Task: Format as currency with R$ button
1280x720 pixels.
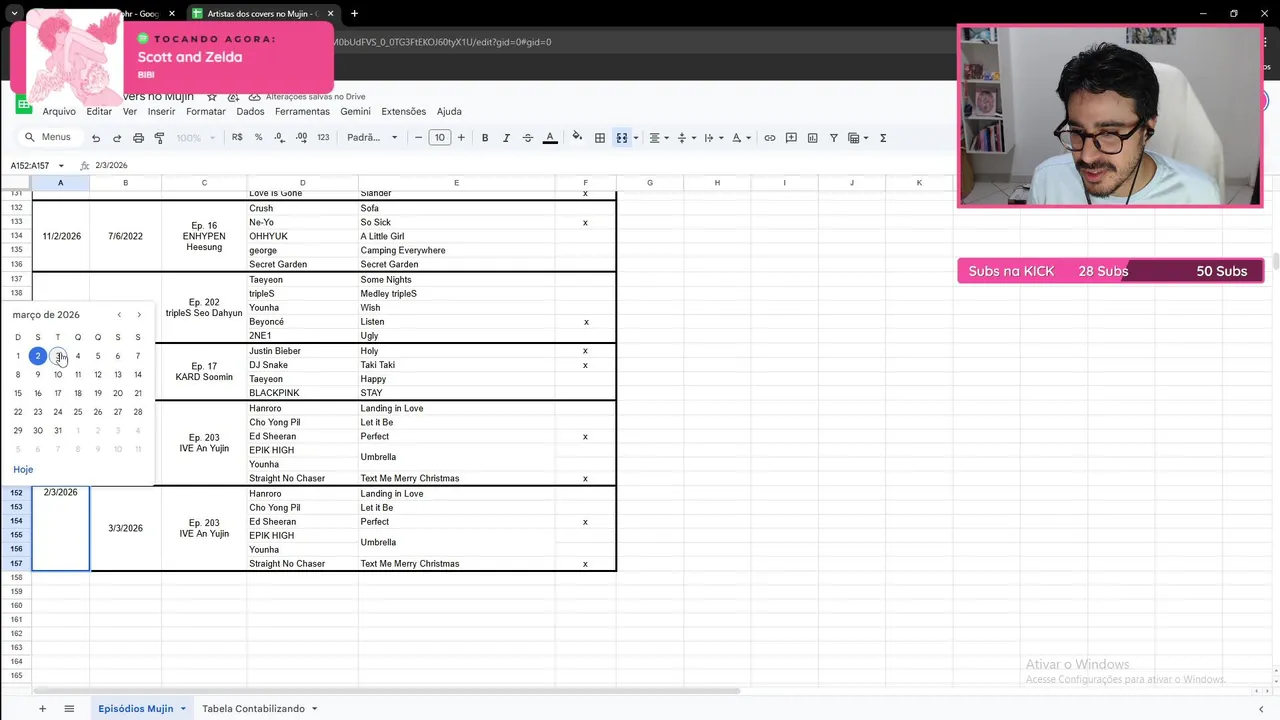Action: tap(237, 138)
